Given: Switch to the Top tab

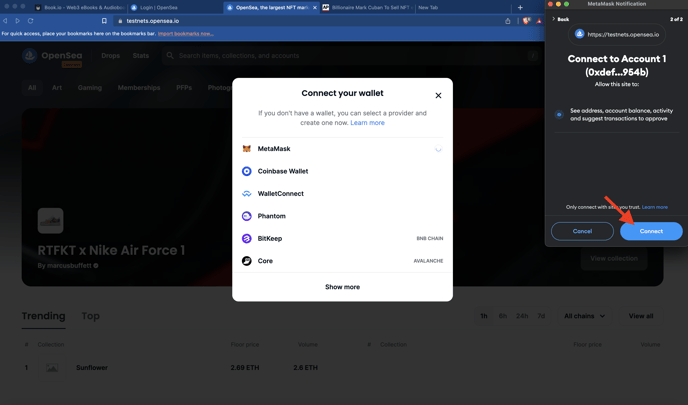Looking at the screenshot, I should point(90,316).
